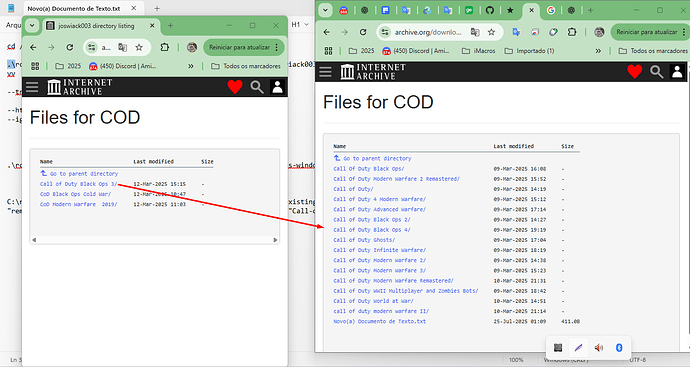This screenshot has width=690, height=367.
Task: Open extensions puzzle icon in left browser
Action: 165,47
